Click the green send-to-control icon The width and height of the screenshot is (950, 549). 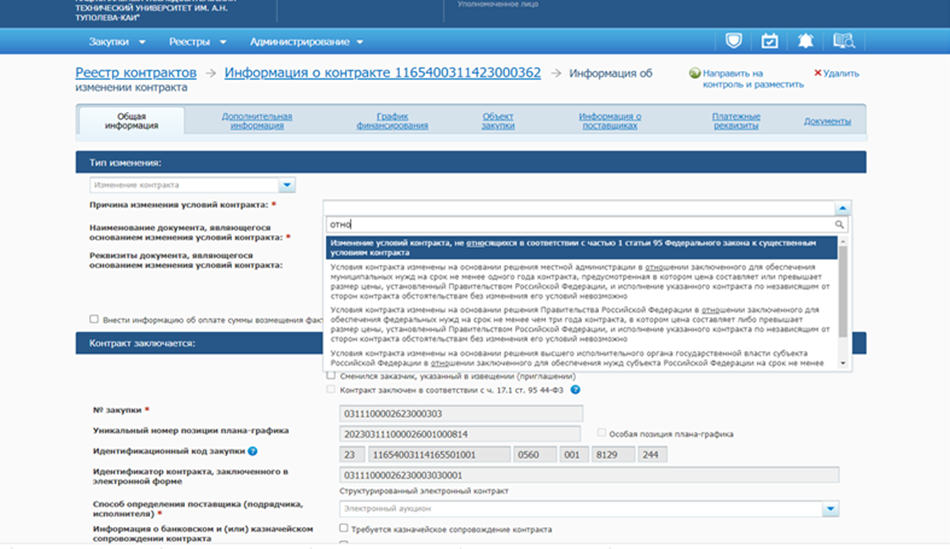click(x=695, y=73)
